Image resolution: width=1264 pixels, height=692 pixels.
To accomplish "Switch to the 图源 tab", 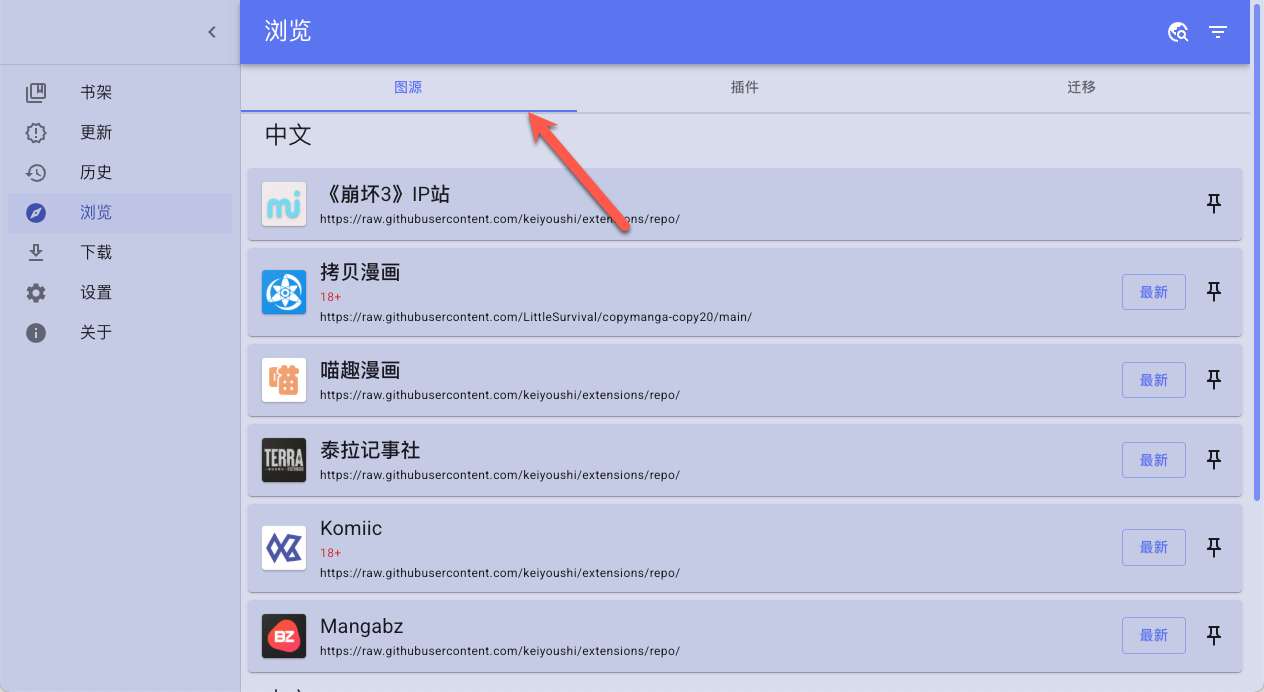I will pyautogui.click(x=408, y=88).
